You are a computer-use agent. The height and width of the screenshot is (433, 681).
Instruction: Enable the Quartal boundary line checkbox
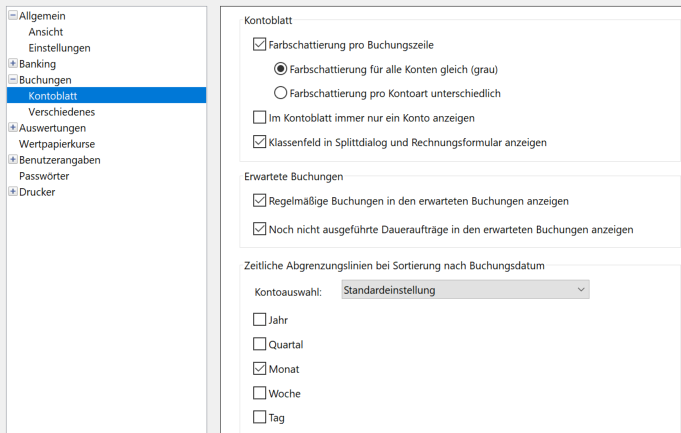(260, 344)
